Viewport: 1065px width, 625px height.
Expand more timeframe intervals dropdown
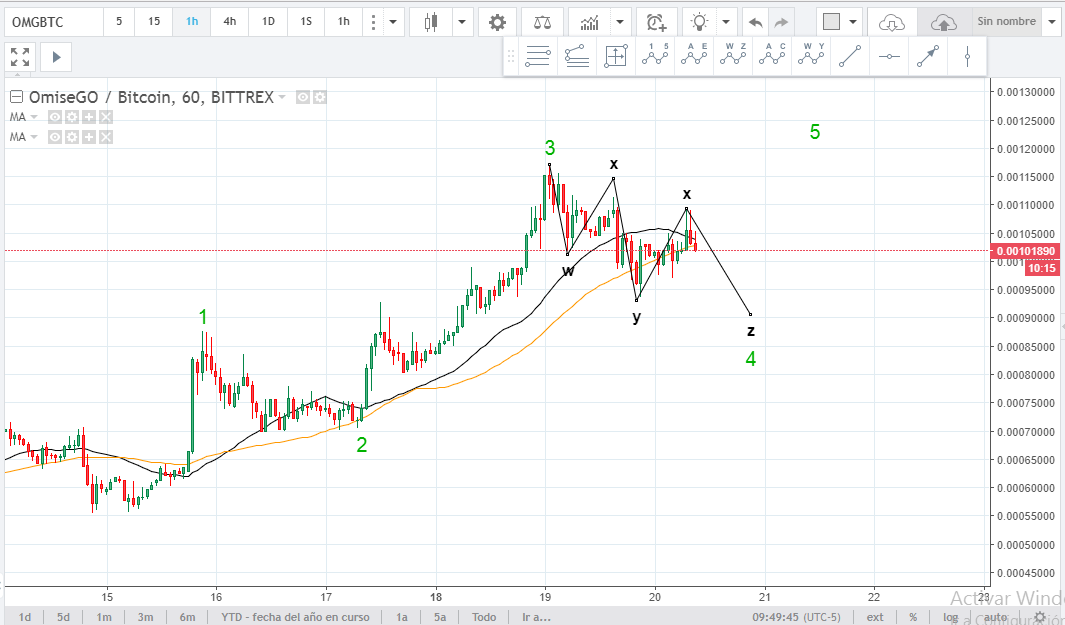click(x=393, y=22)
